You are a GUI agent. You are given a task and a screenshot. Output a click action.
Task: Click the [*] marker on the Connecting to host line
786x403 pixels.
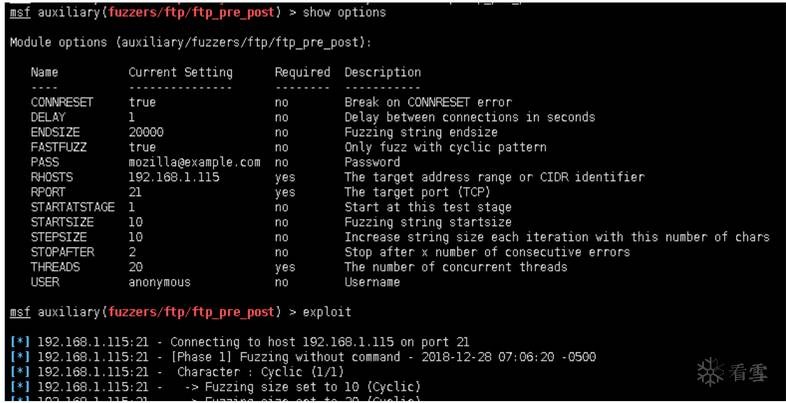[20, 342]
